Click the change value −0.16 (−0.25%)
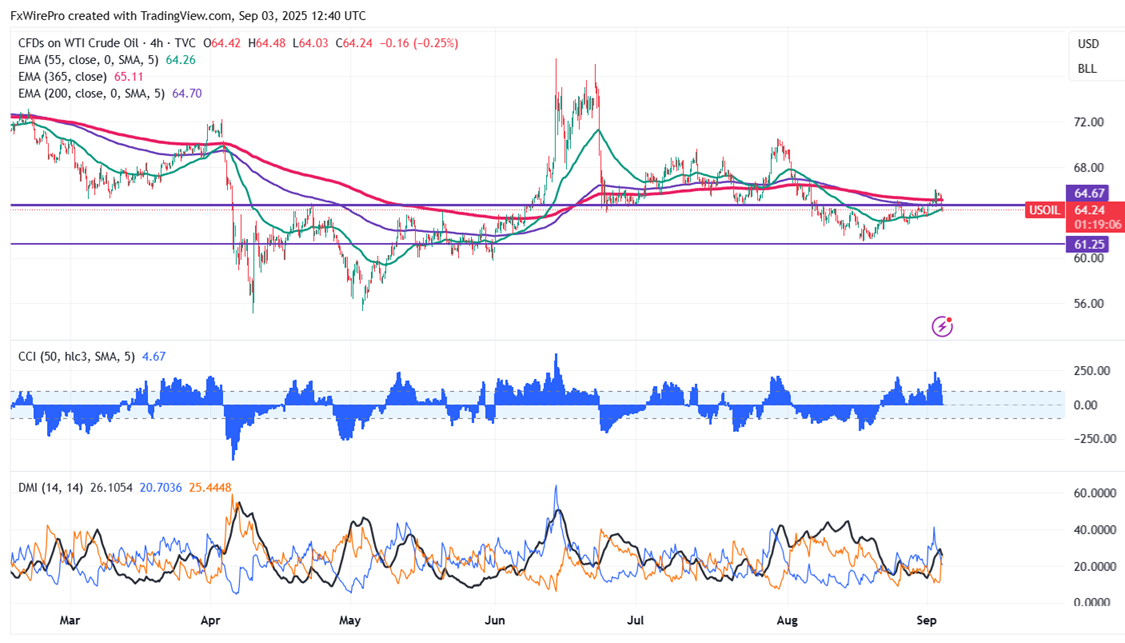This screenshot has height=643, width=1125. coord(419,43)
